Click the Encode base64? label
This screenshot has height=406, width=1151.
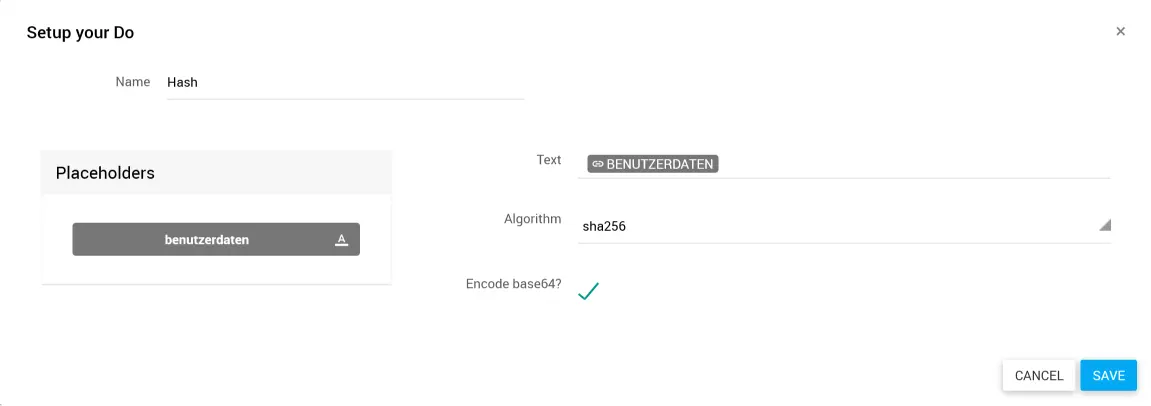pyautogui.click(x=513, y=284)
